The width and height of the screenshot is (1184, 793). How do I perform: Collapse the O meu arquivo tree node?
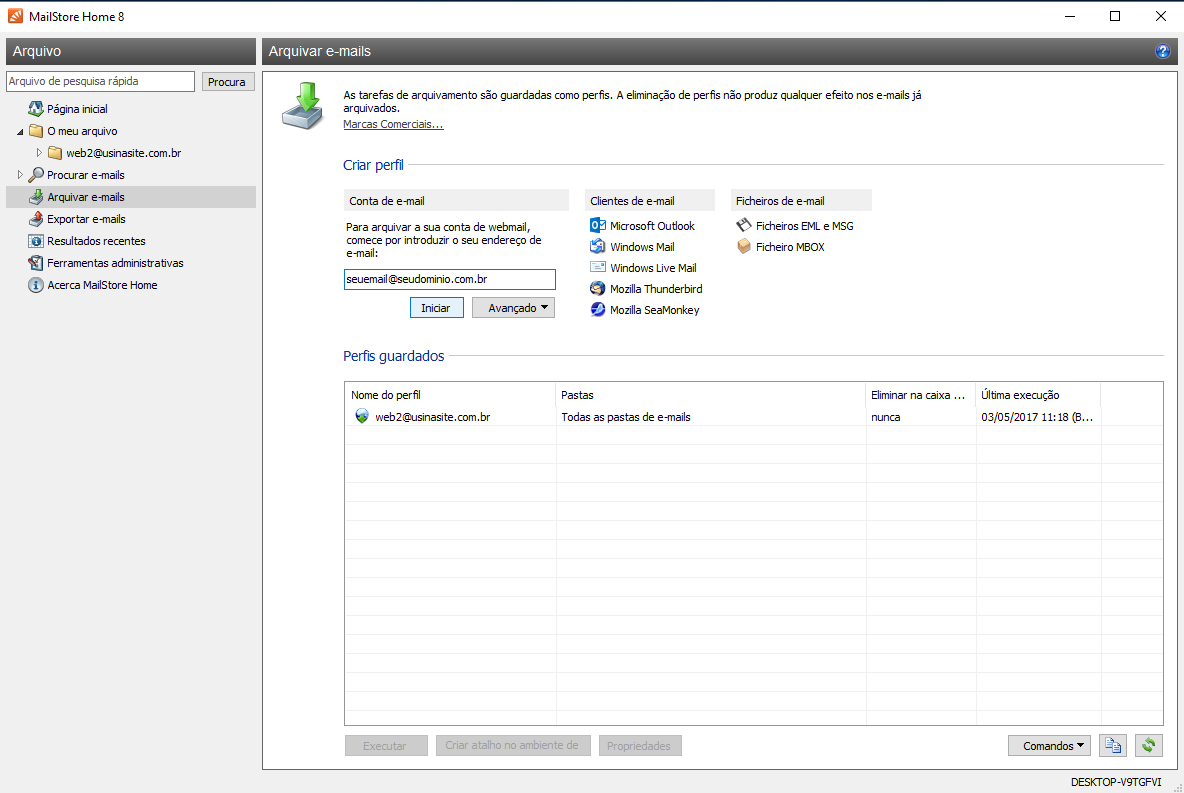[x=21, y=132]
